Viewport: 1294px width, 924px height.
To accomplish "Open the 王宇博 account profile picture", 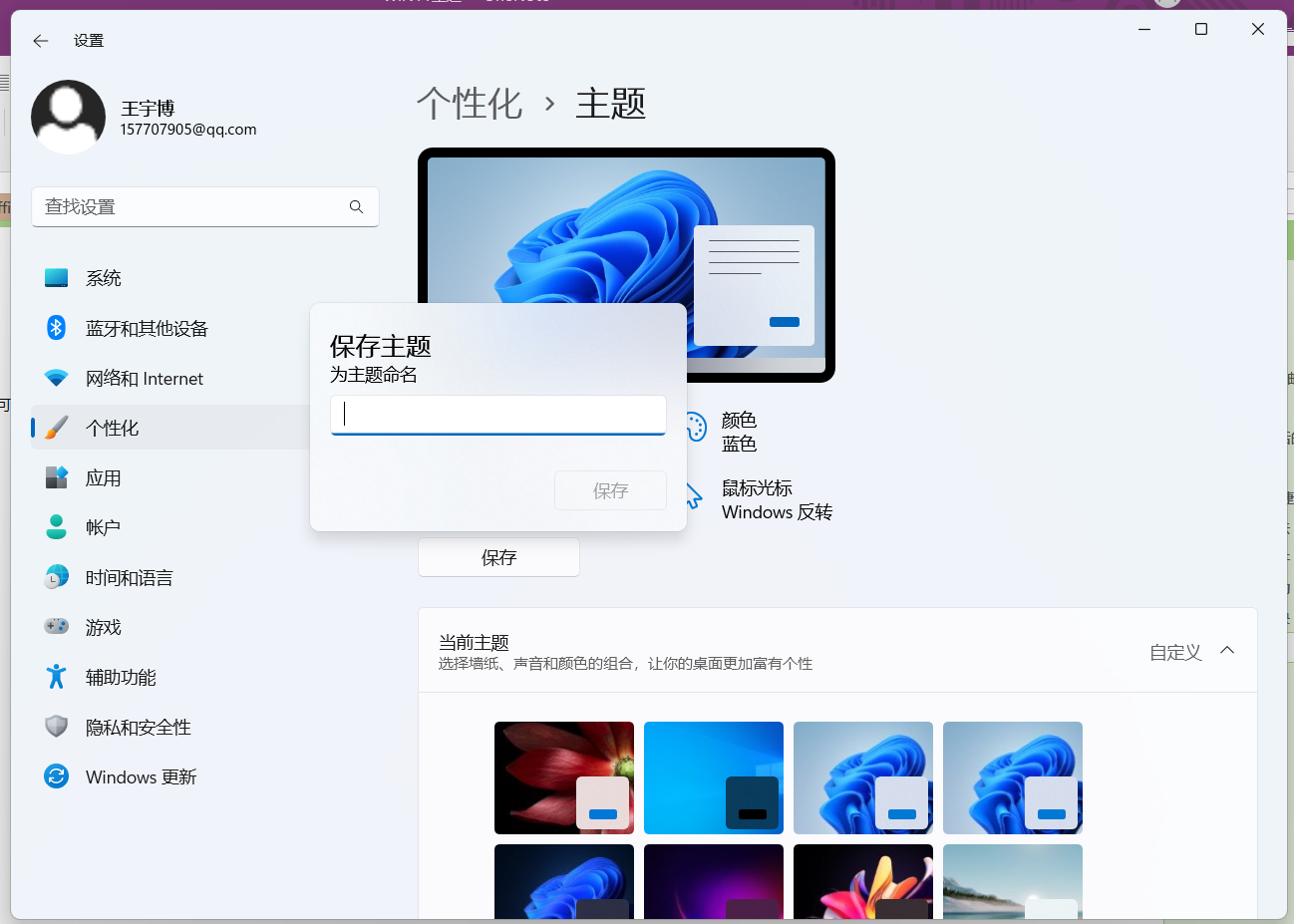I will coord(68,118).
